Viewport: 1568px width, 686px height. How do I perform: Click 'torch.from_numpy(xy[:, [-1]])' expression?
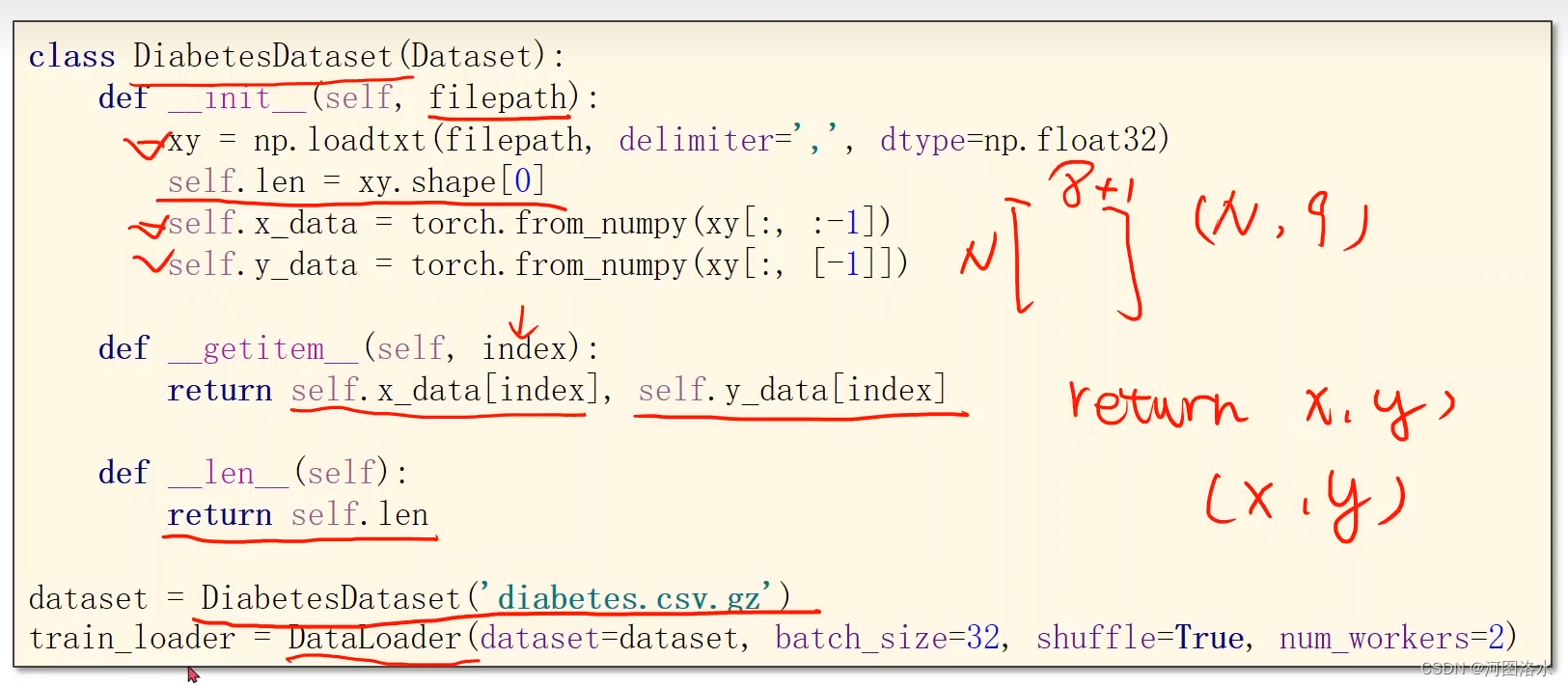[x=660, y=264]
